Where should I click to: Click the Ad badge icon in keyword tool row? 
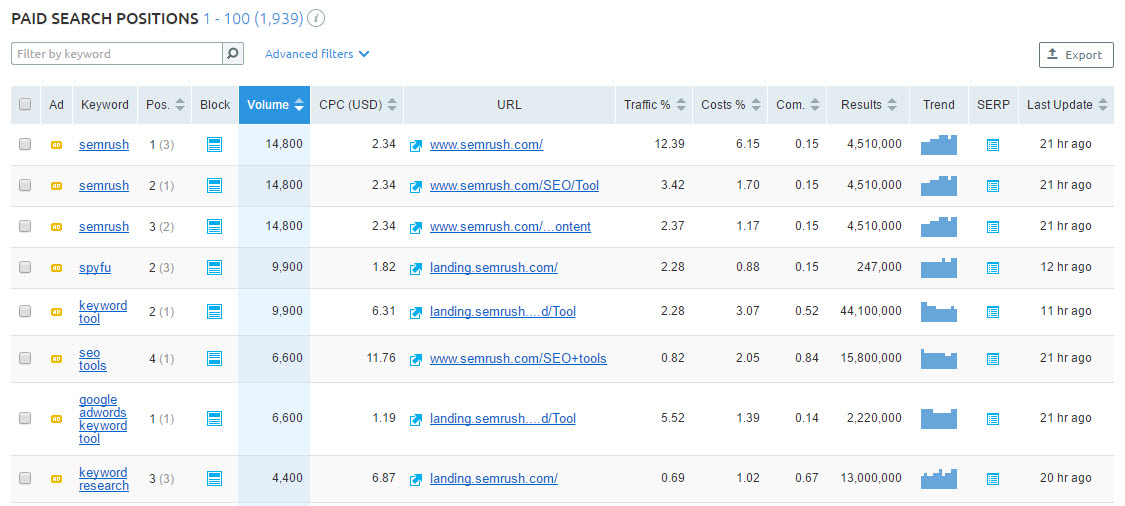pyautogui.click(x=56, y=312)
